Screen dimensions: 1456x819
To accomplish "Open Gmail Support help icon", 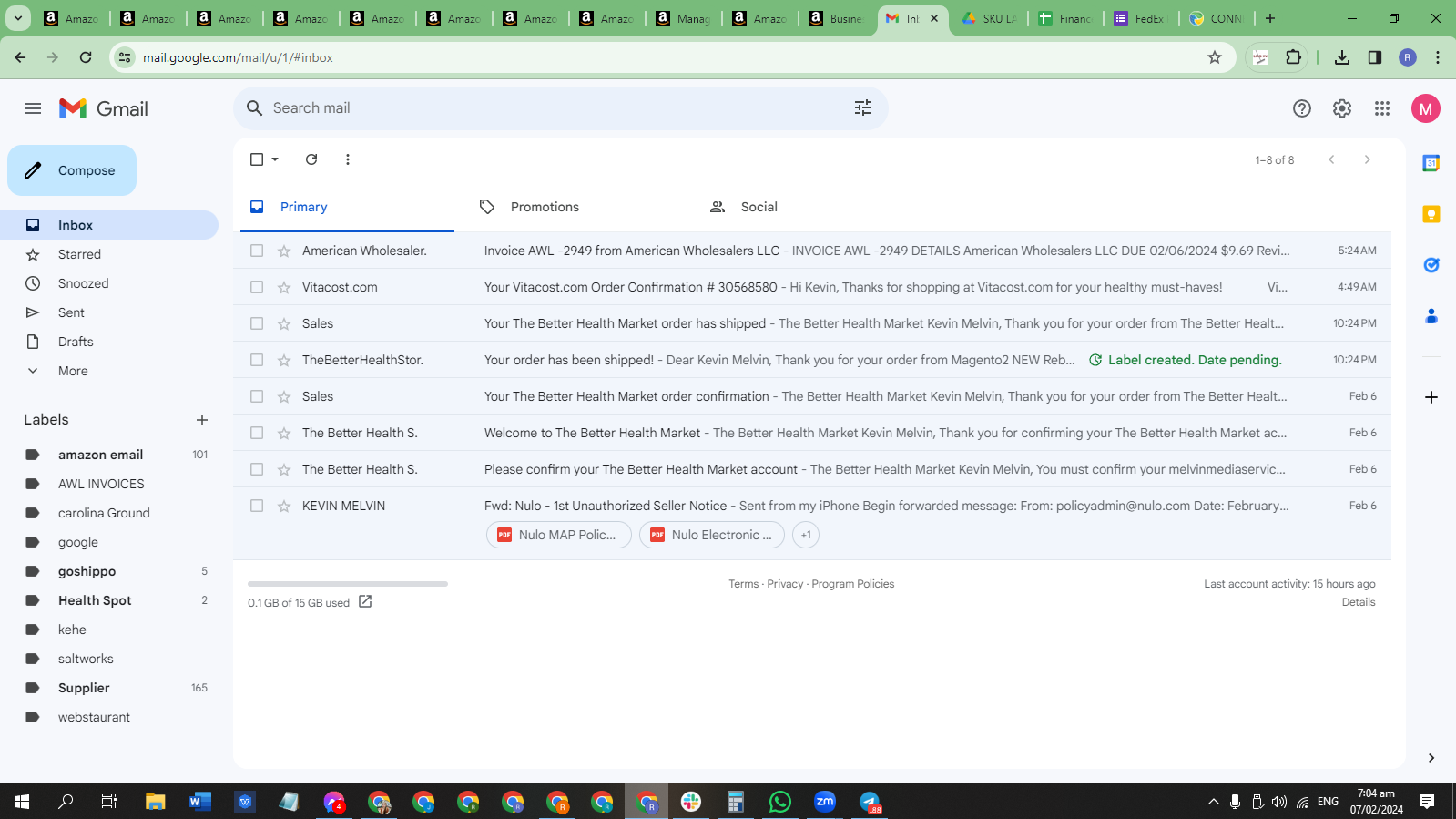I will (1302, 108).
